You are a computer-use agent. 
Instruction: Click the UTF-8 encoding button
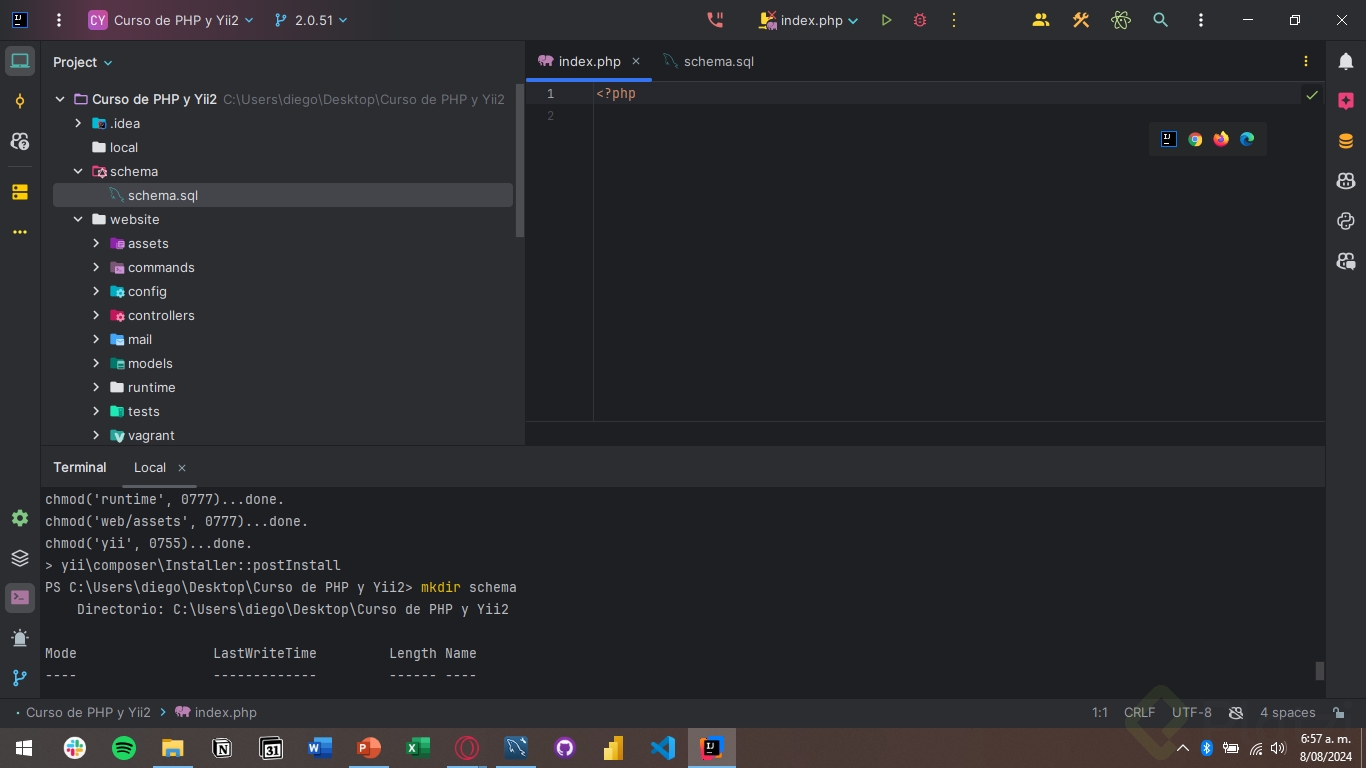(1191, 713)
